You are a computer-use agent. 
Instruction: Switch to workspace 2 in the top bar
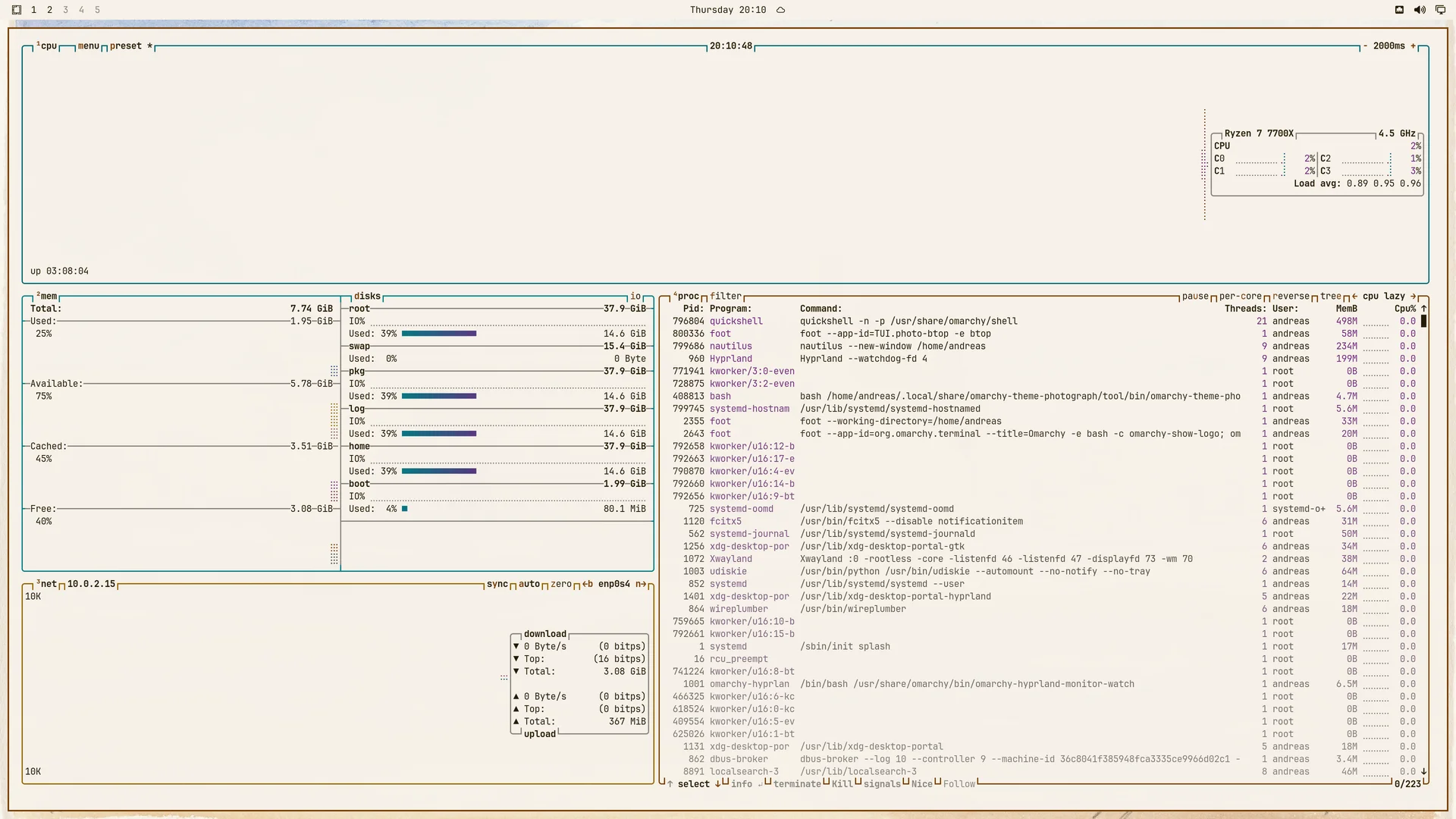(50, 10)
